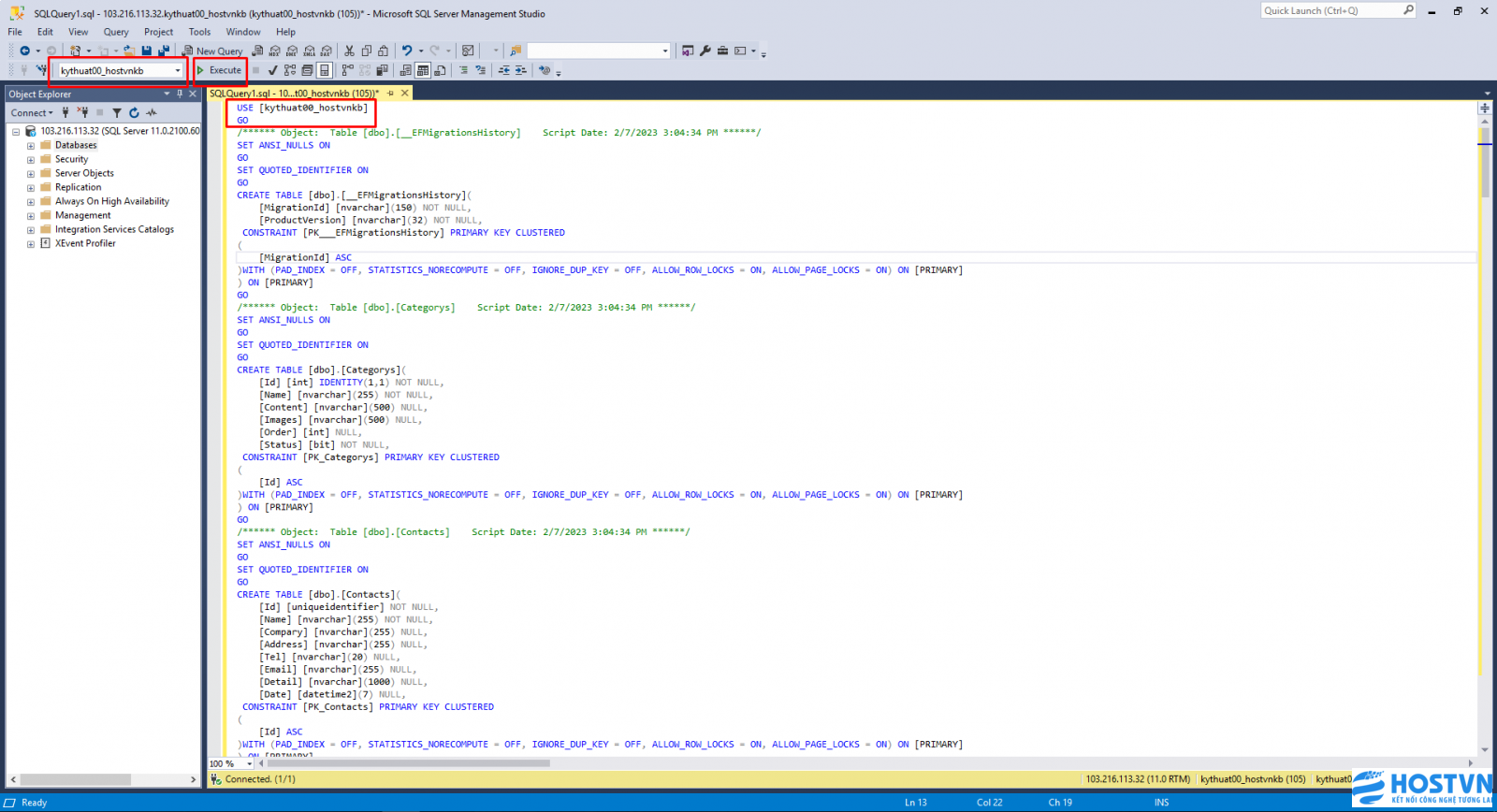Click Object Explorer Connect plug icon

point(65,113)
